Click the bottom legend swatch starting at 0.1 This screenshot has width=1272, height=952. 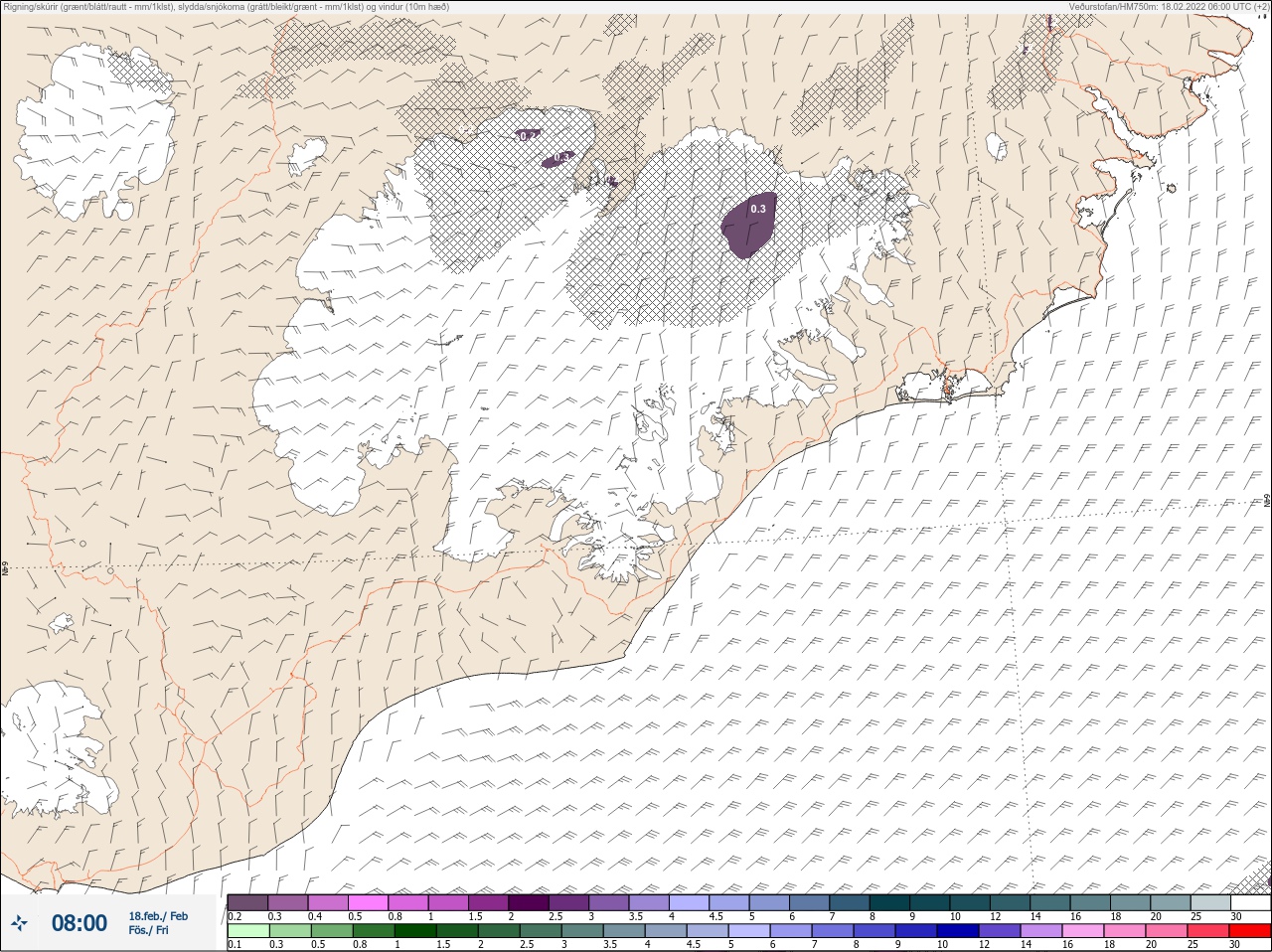coord(247,931)
